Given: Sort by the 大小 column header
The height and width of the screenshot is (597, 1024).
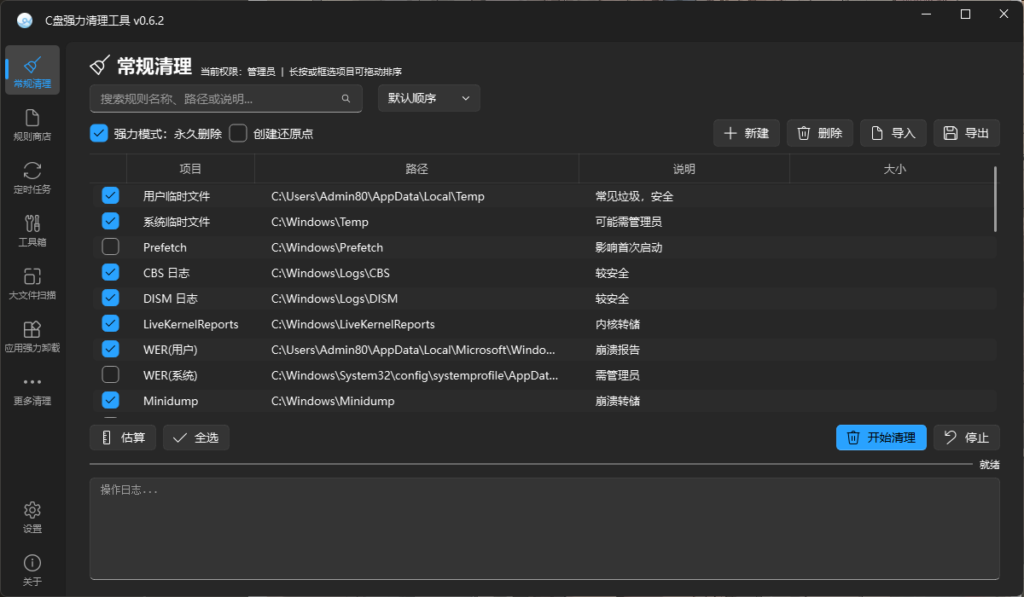Looking at the screenshot, I should coord(894,169).
